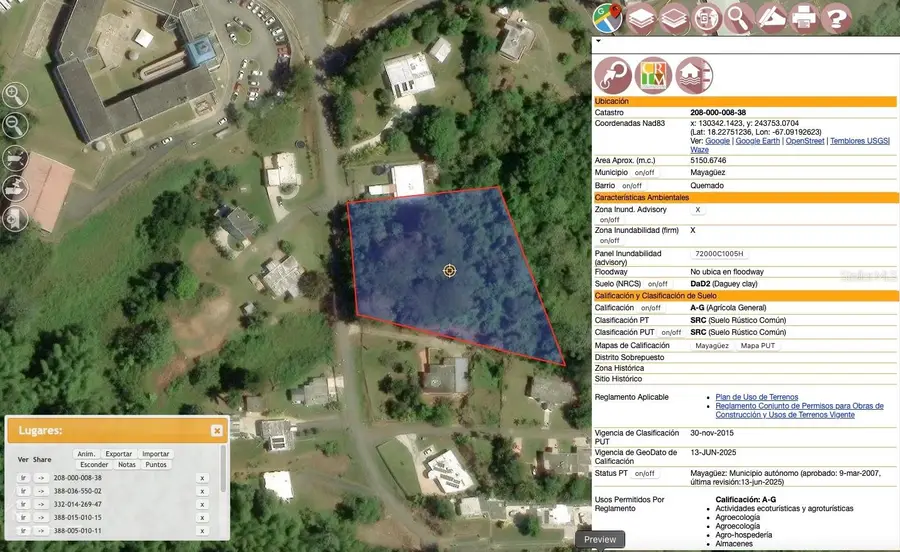Open the Temblores USGS link
This screenshot has width=900, height=552.
[859, 141]
